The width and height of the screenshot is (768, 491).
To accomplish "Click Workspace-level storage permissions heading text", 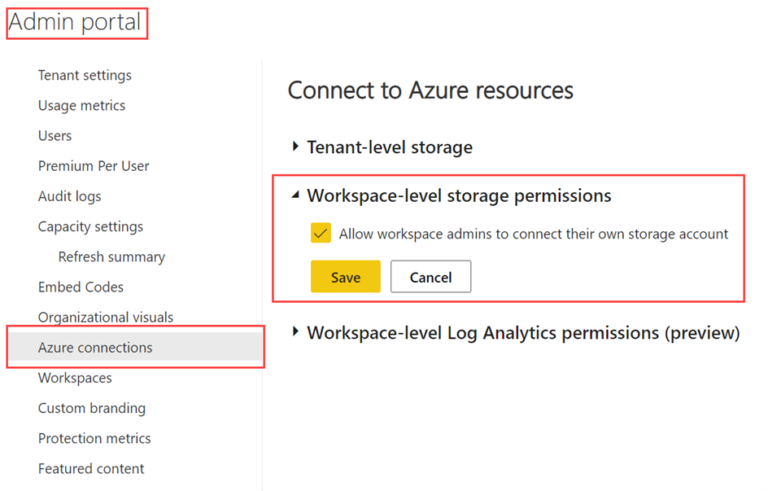I will point(459,196).
